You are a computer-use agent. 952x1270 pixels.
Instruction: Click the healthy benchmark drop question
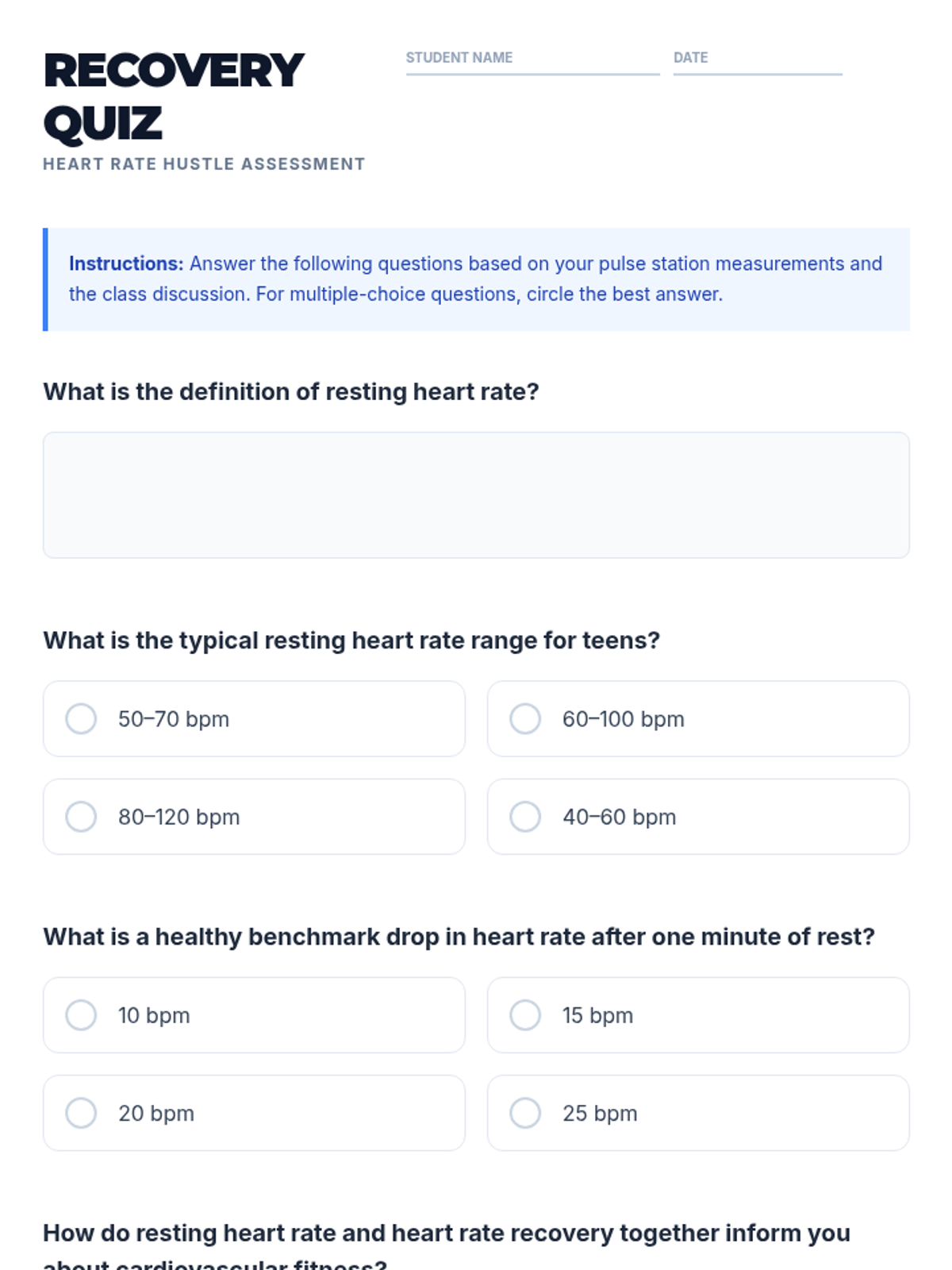tap(459, 937)
